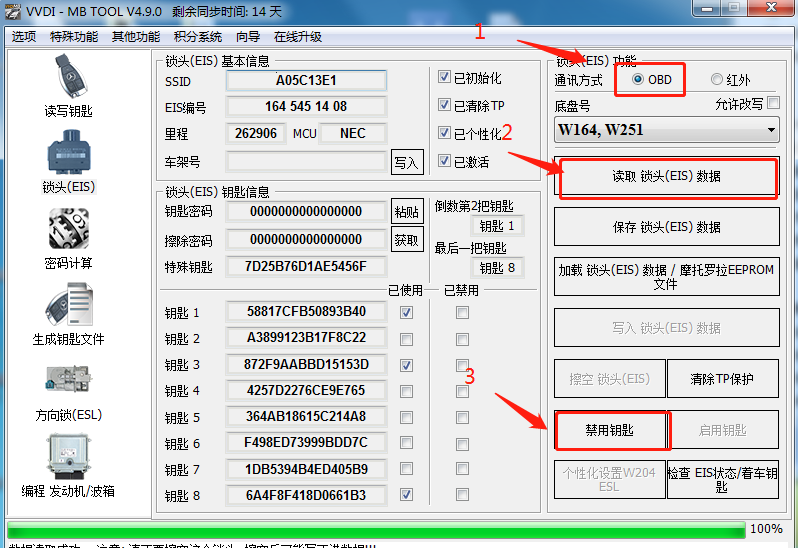
Task: Click the 获取 button beside 擦除密码
Action: [x=407, y=240]
